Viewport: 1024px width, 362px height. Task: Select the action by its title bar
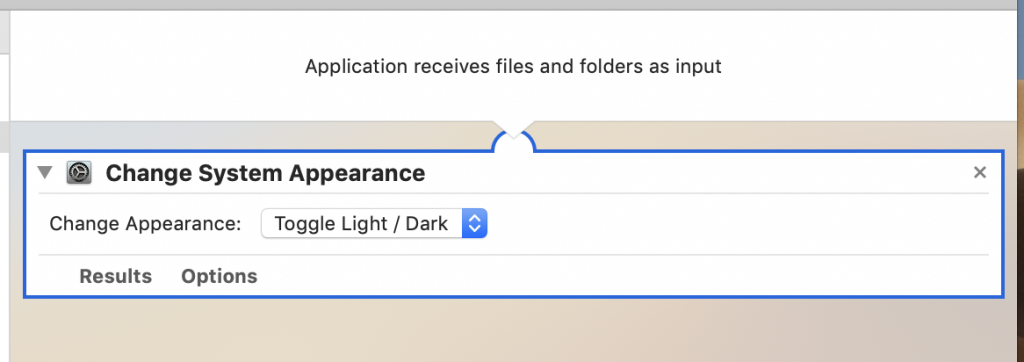pos(513,173)
